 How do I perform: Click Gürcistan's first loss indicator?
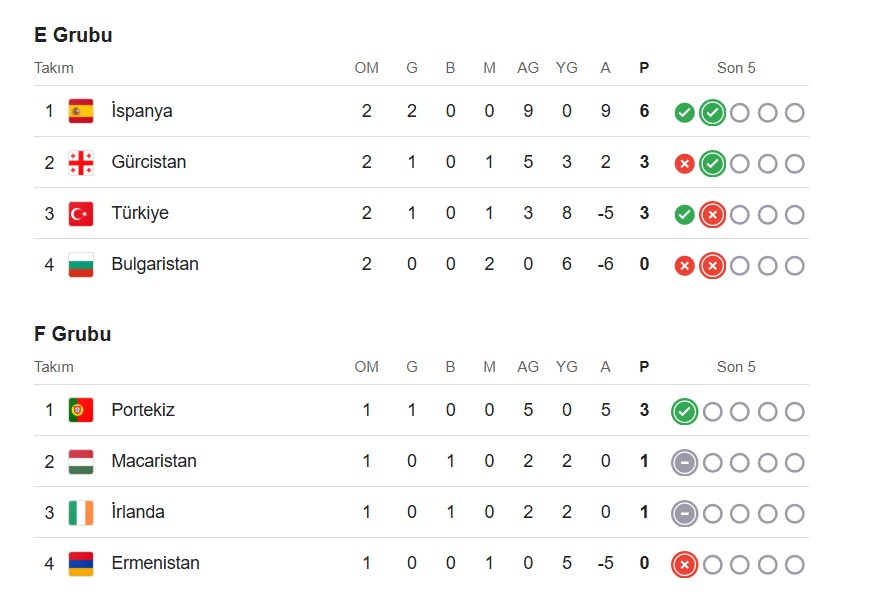(684, 164)
